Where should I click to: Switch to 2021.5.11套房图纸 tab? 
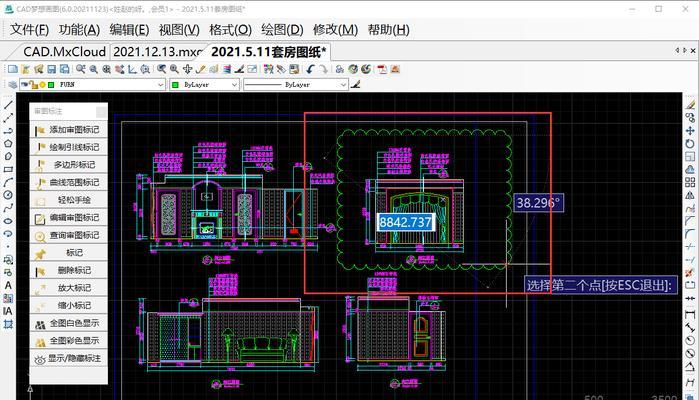tap(268, 52)
